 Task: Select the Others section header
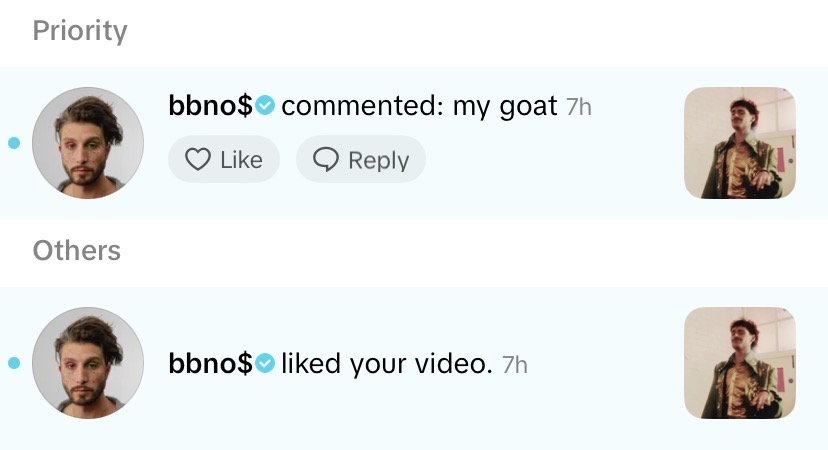76,250
